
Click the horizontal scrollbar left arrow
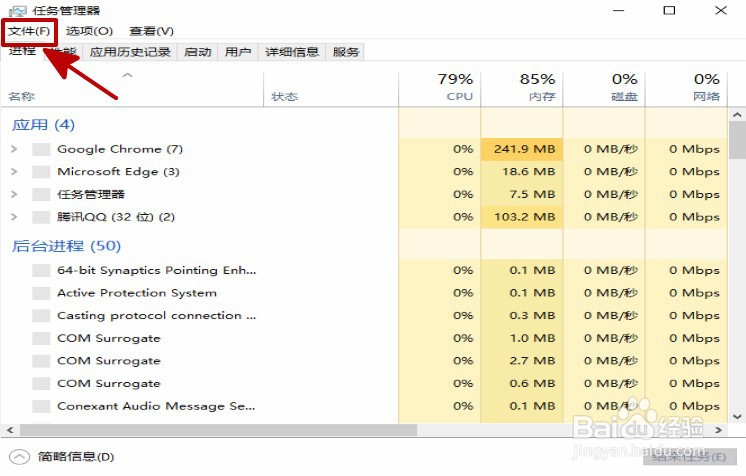pos(10,430)
